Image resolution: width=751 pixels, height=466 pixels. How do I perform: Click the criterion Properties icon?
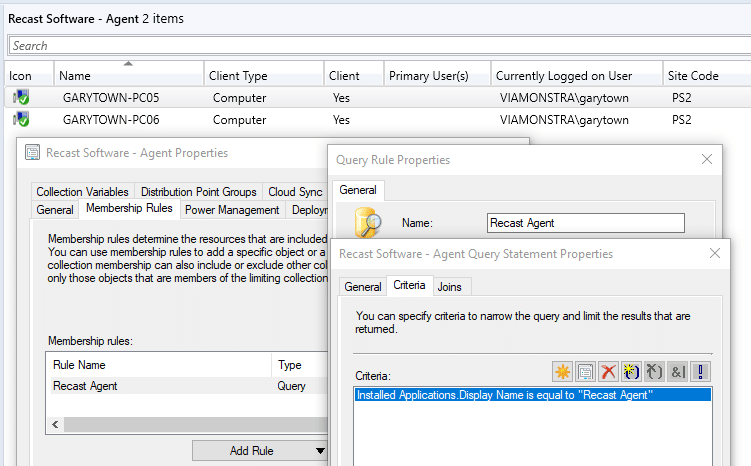pyautogui.click(x=585, y=372)
